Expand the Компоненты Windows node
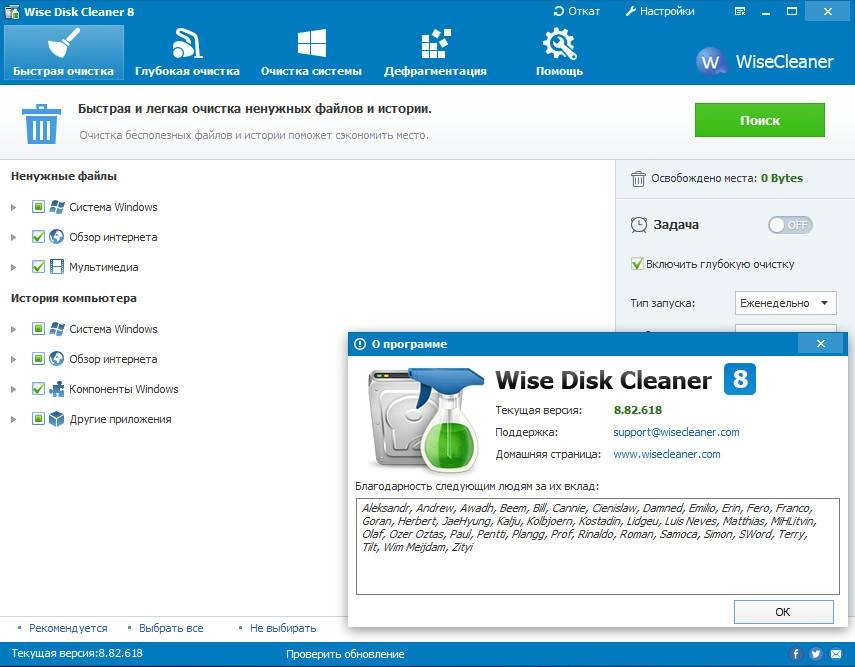 14,389
